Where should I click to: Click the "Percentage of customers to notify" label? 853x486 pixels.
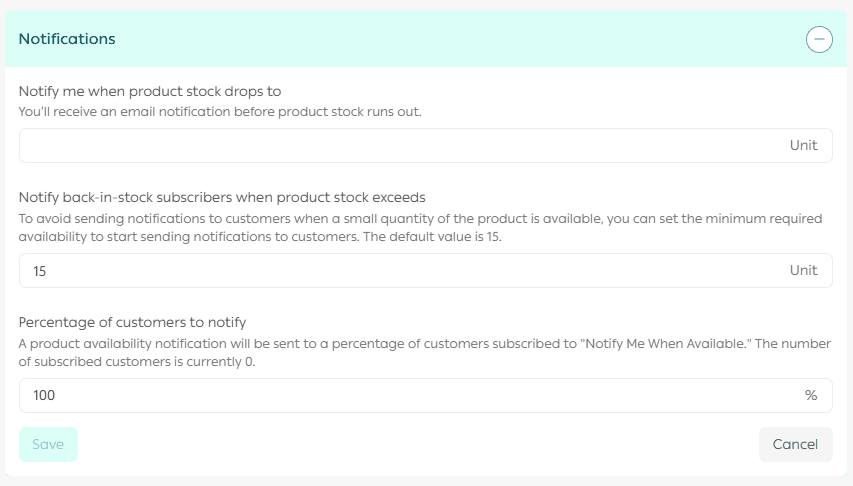pyautogui.click(x=132, y=322)
